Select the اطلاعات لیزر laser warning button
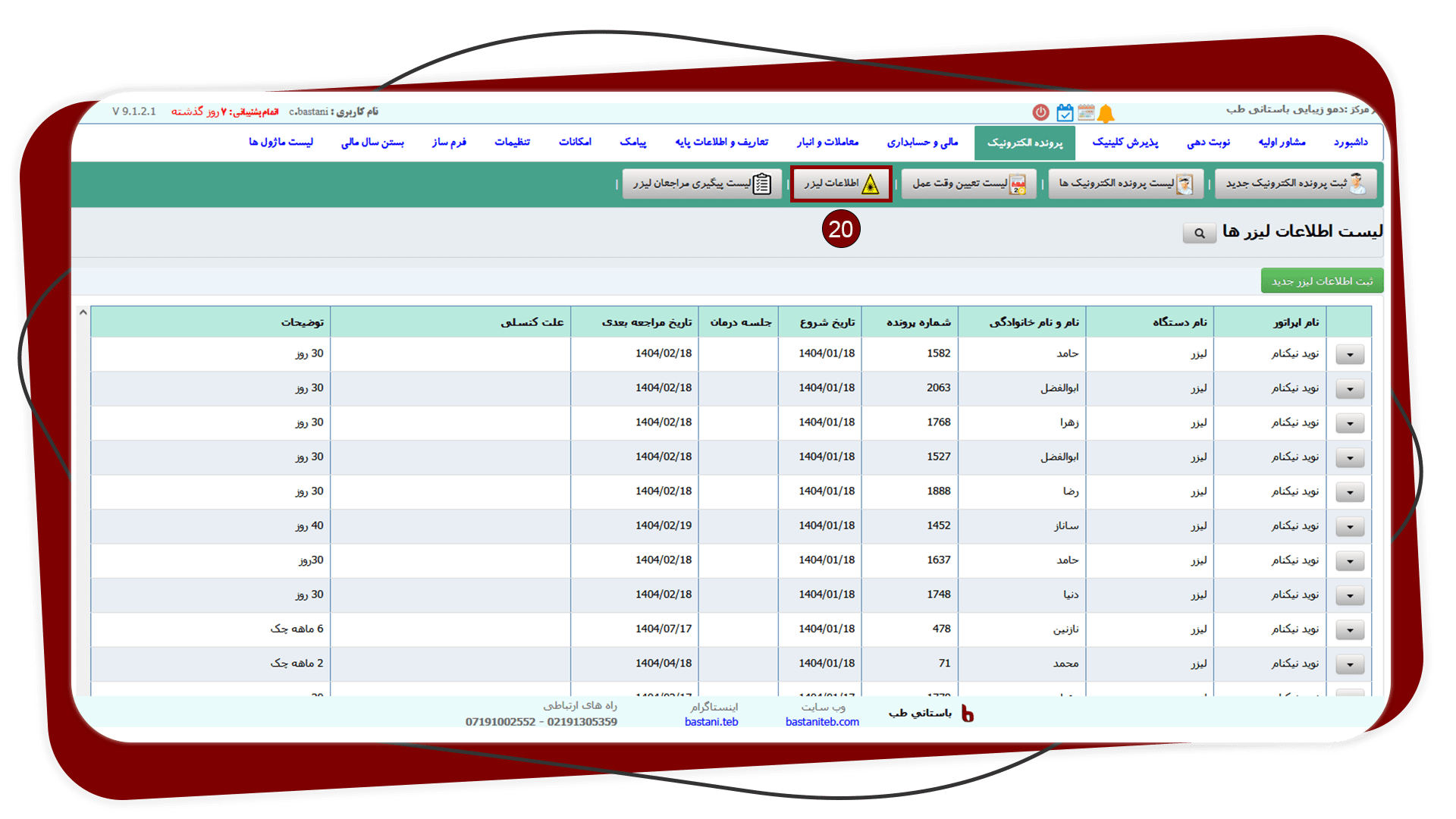Viewport: 1456px width, 819px height. coord(841,184)
